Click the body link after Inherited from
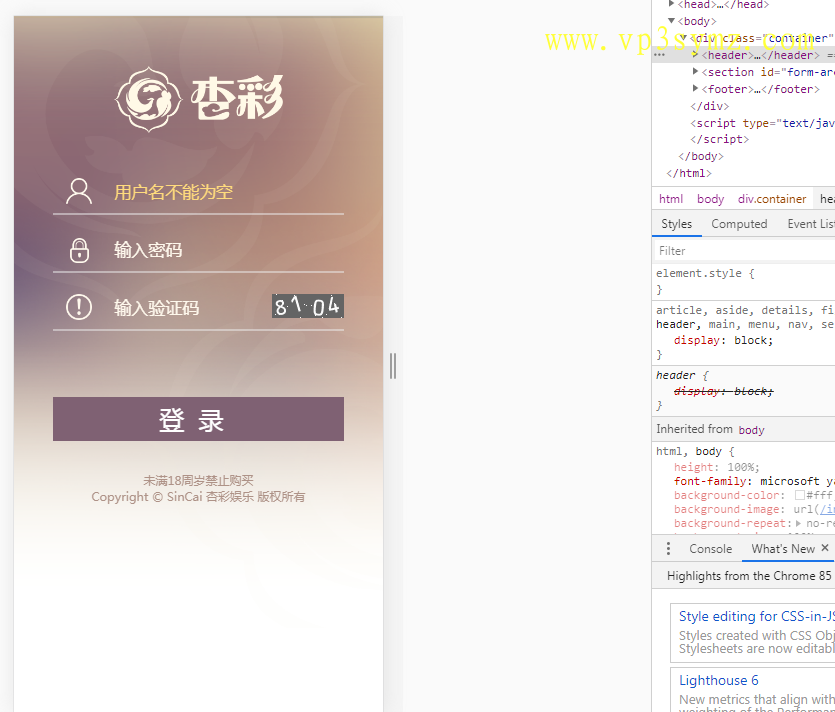 751,430
